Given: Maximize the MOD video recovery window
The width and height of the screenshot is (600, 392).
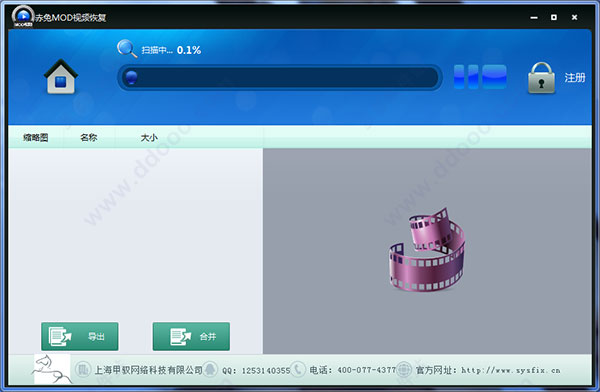Looking at the screenshot, I should point(554,17).
